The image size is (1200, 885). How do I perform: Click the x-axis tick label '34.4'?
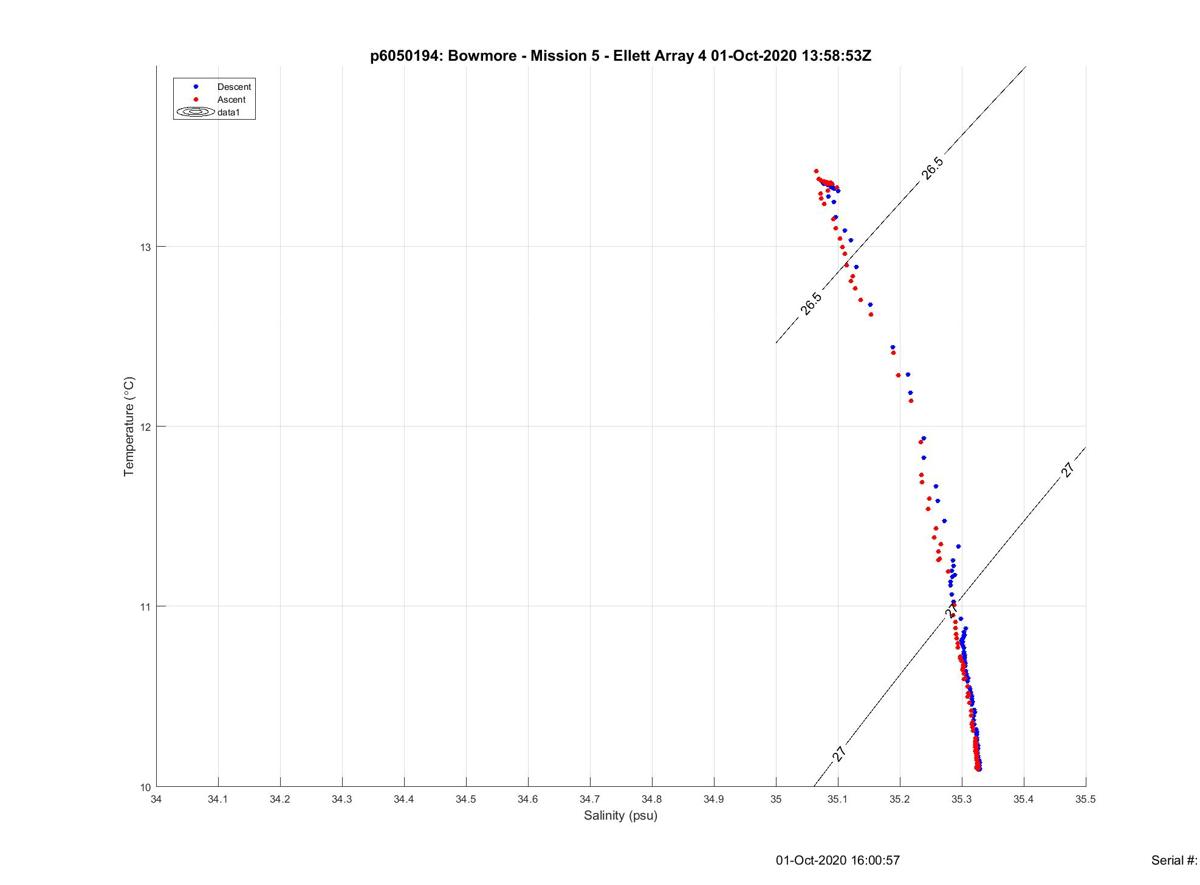(x=404, y=799)
